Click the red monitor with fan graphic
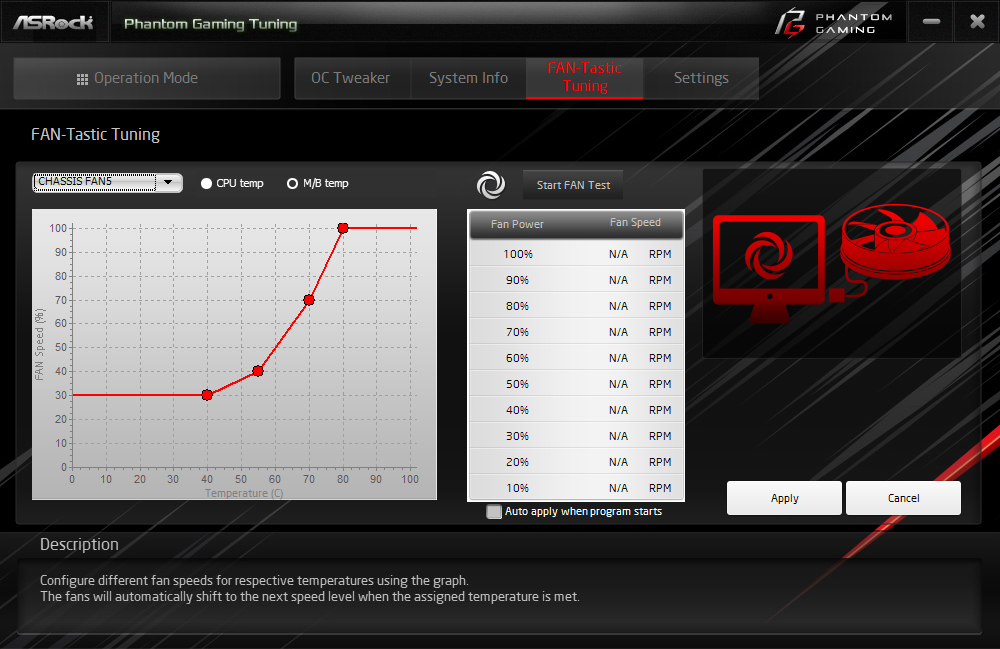 tap(769, 268)
